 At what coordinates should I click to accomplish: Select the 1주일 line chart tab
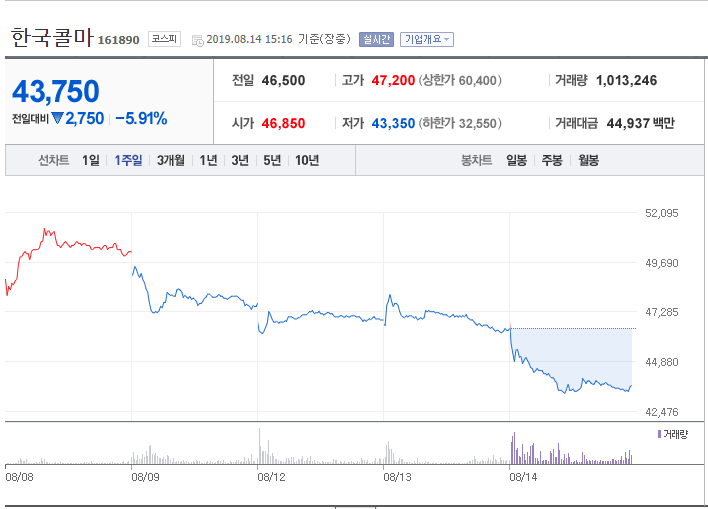pos(128,160)
